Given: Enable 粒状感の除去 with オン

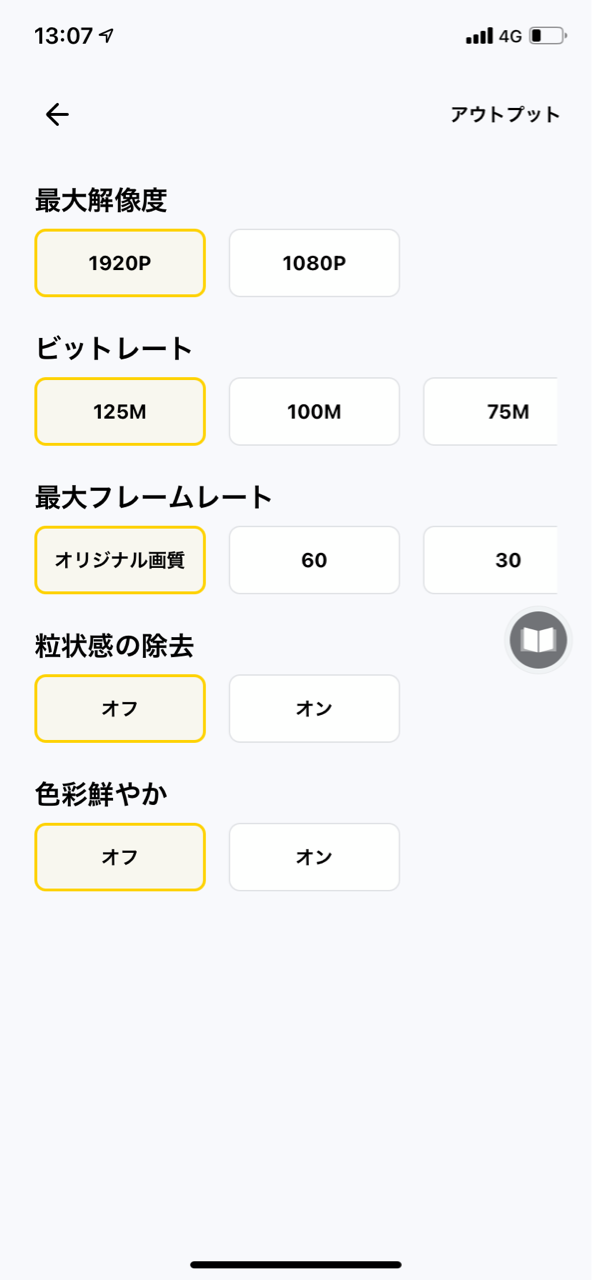Looking at the screenshot, I should coord(314,709).
